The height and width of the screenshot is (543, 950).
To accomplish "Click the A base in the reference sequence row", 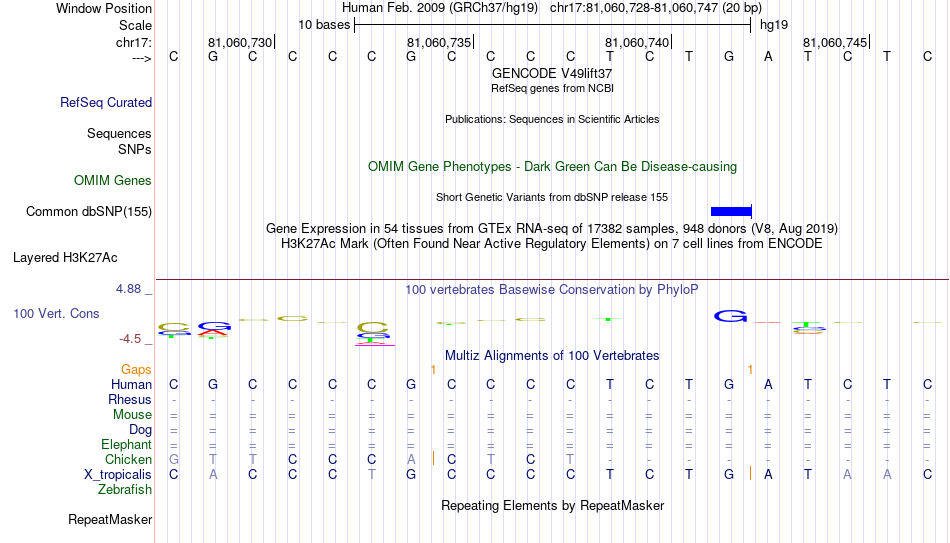I will pyautogui.click(x=768, y=56).
